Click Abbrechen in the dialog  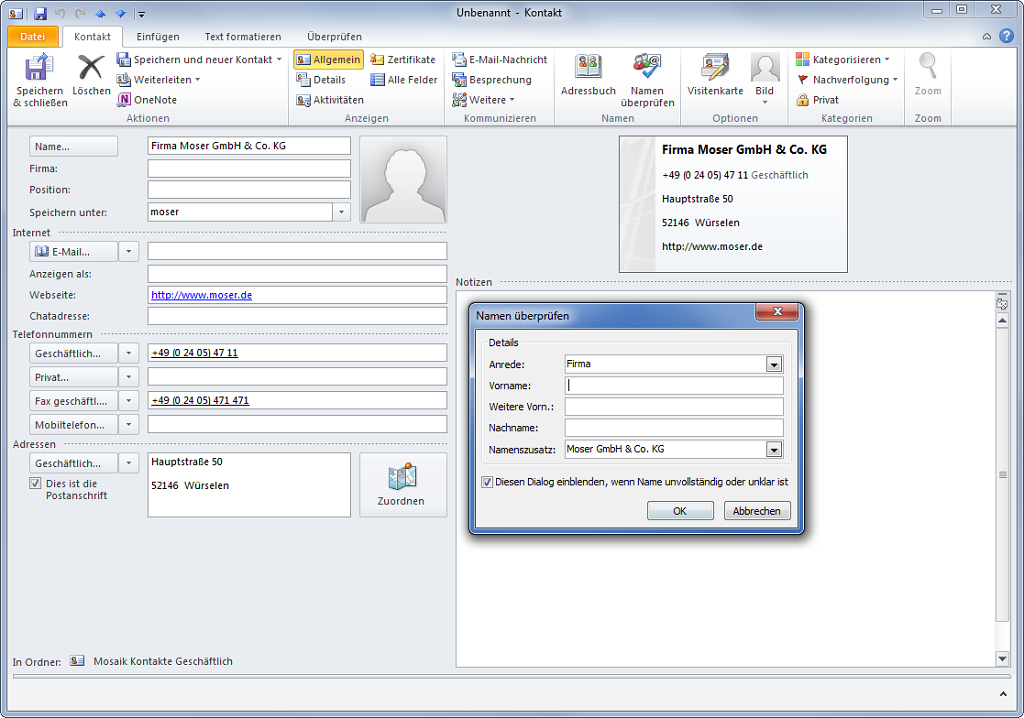click(x=757, y=511)
